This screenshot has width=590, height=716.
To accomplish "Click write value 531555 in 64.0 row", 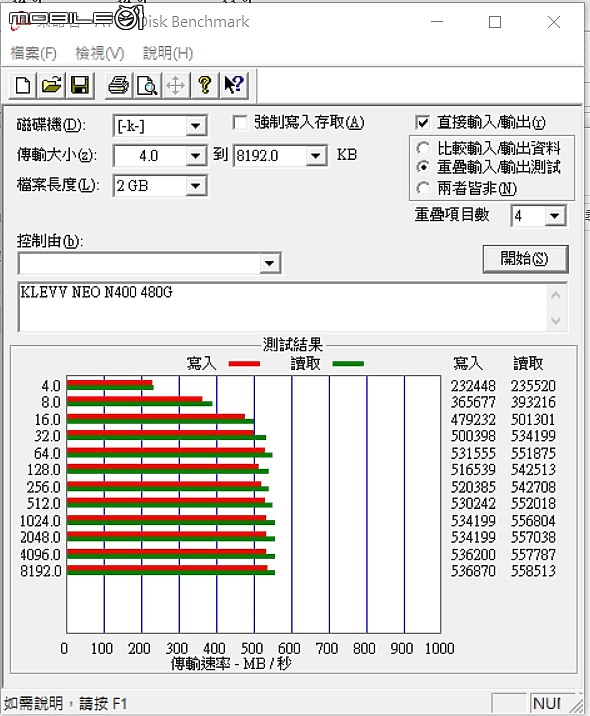I will coord(473,453).
